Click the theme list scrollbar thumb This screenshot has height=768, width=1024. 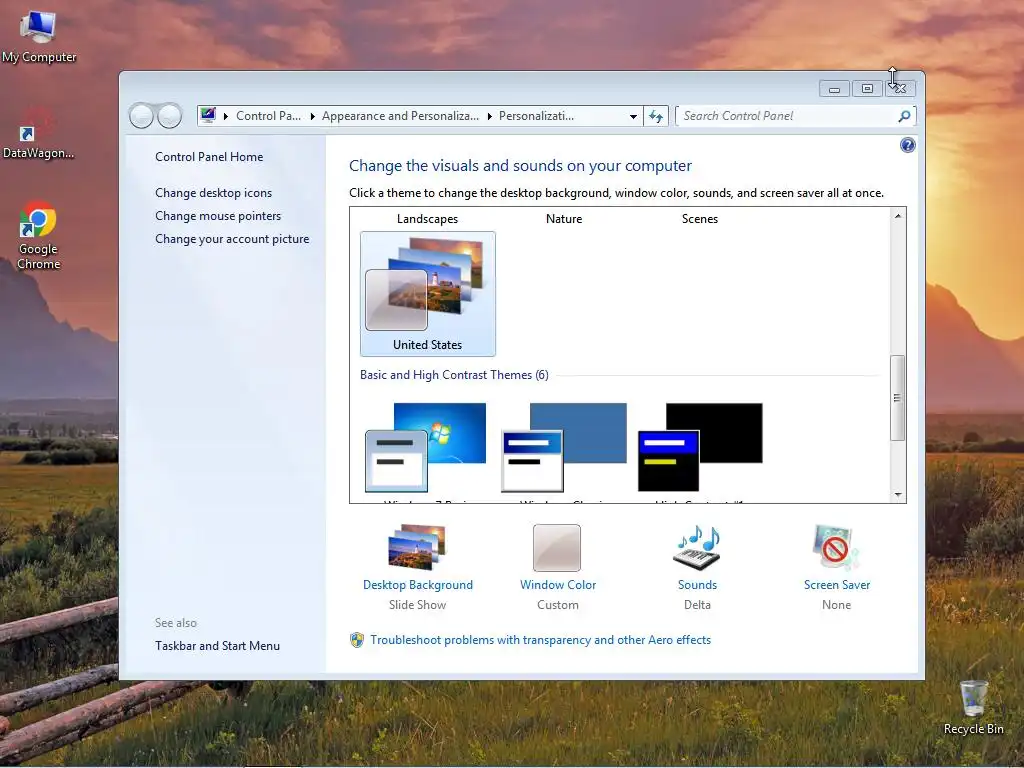(898, 398)
